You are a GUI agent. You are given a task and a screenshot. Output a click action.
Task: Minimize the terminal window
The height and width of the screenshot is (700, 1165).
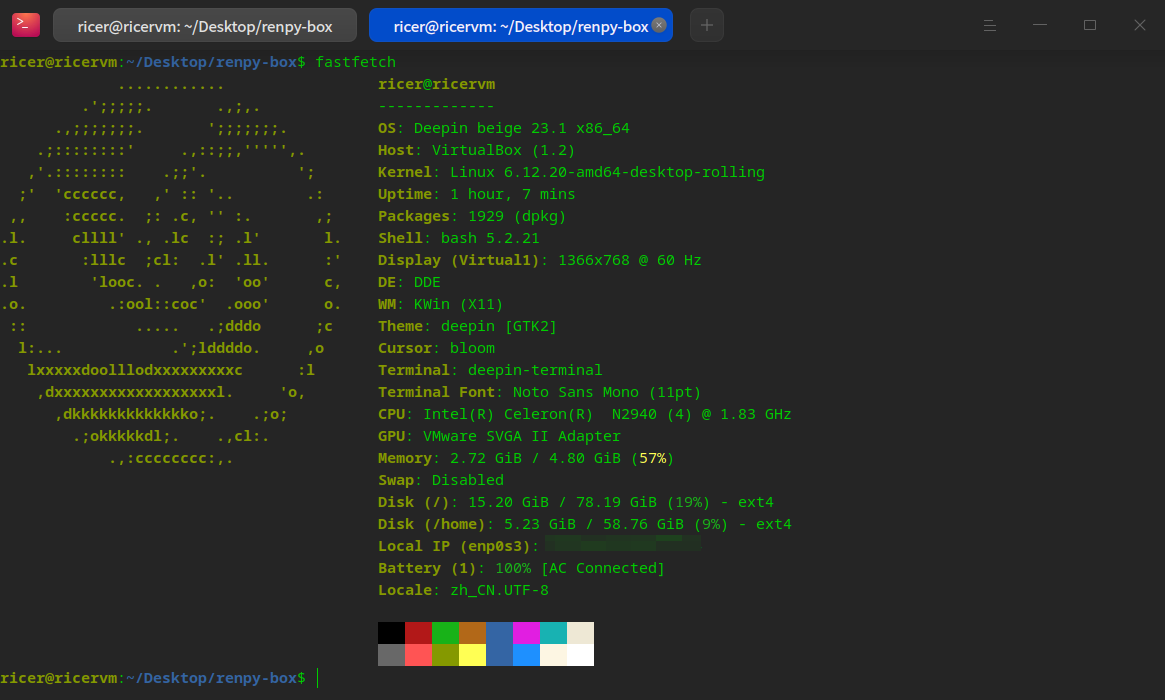pyautogui.click(x=1039, y=25)
